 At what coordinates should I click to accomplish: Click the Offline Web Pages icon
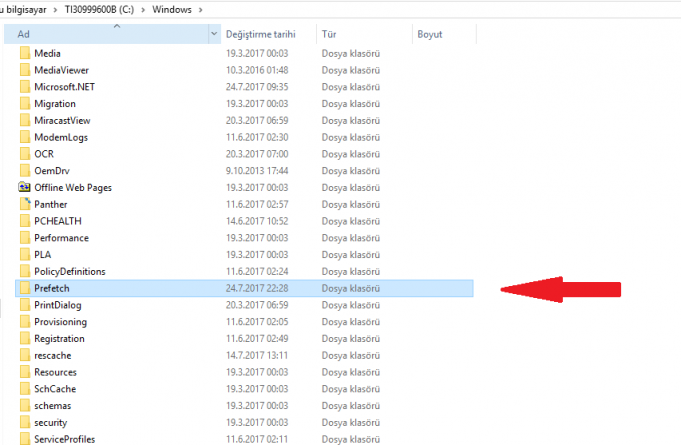point(24,188)
